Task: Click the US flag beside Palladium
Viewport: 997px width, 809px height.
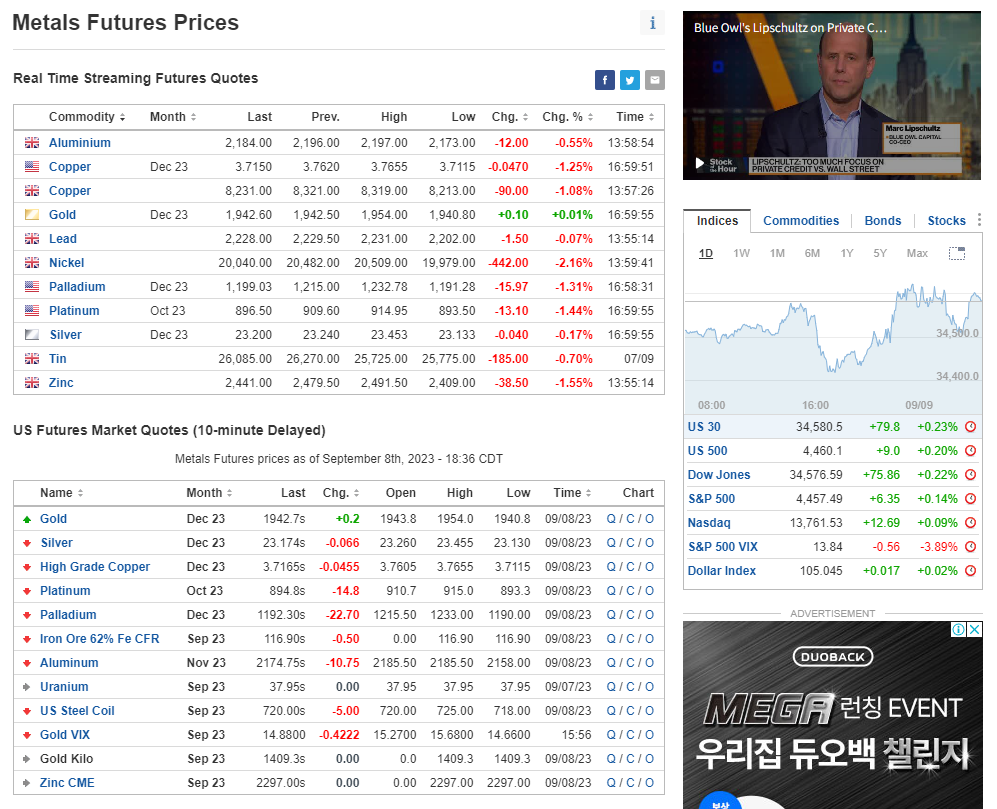Action: (x=32, y=287)
